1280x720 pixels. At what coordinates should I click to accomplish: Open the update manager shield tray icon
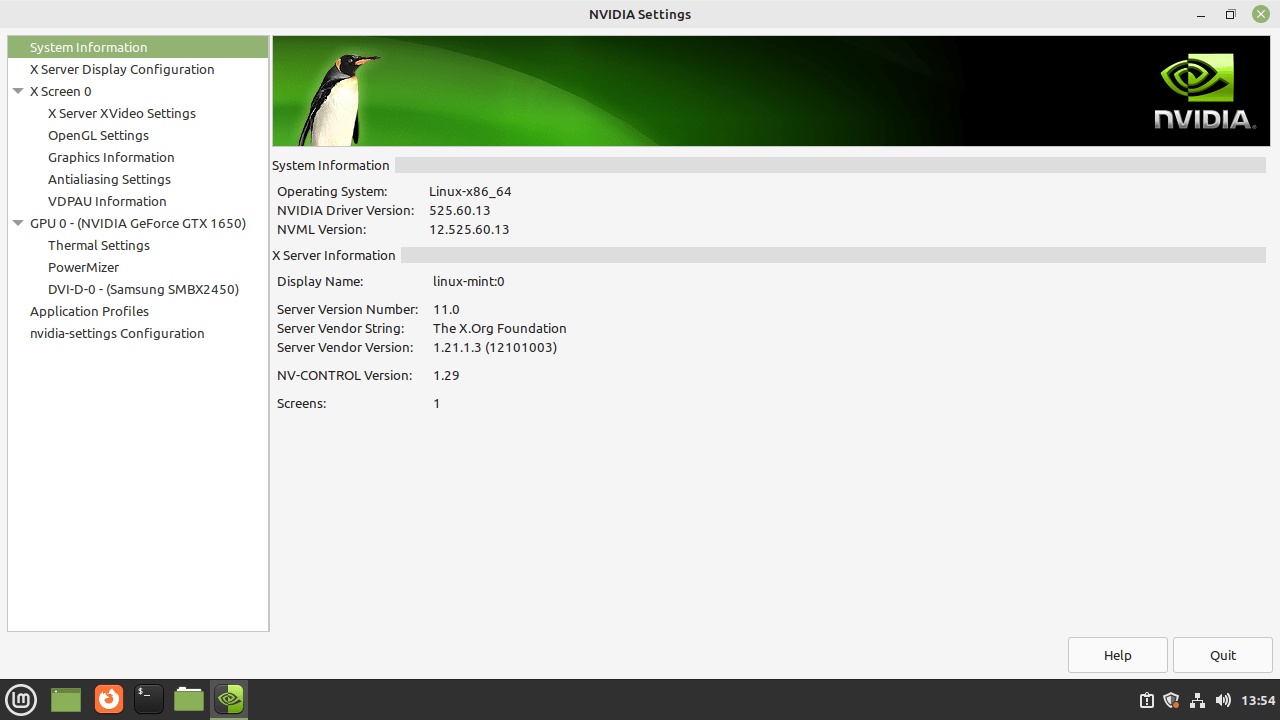click(x=1172, y=700)
